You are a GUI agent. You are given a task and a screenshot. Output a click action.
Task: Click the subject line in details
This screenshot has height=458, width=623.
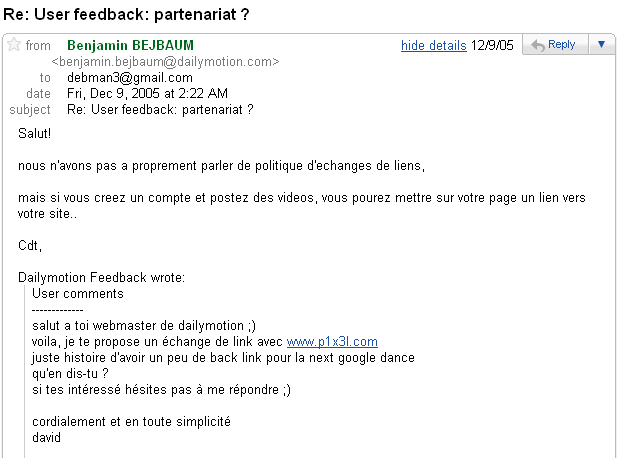(160, 109)
